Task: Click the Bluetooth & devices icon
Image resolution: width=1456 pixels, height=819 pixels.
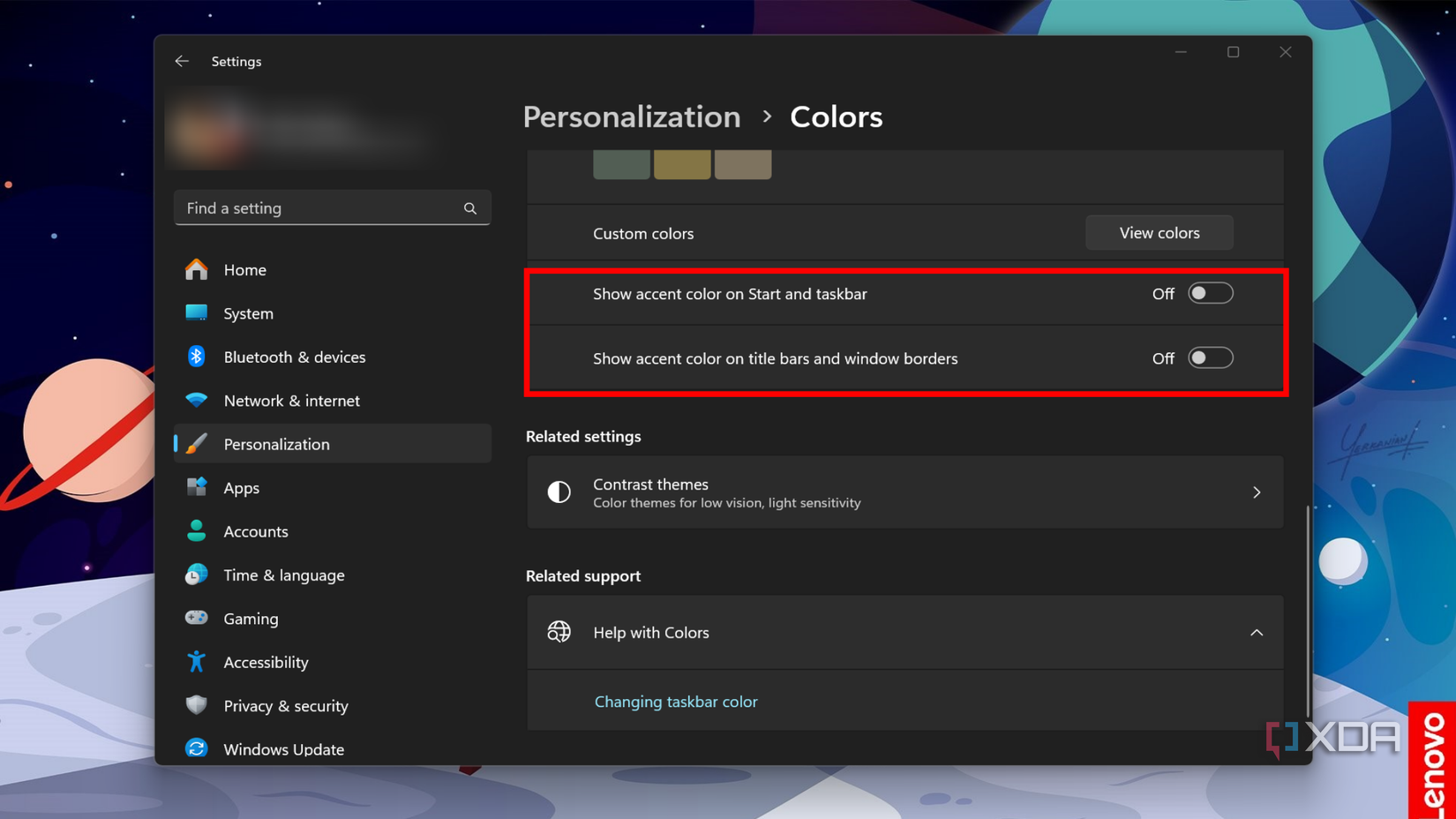Action: point(196,357)
